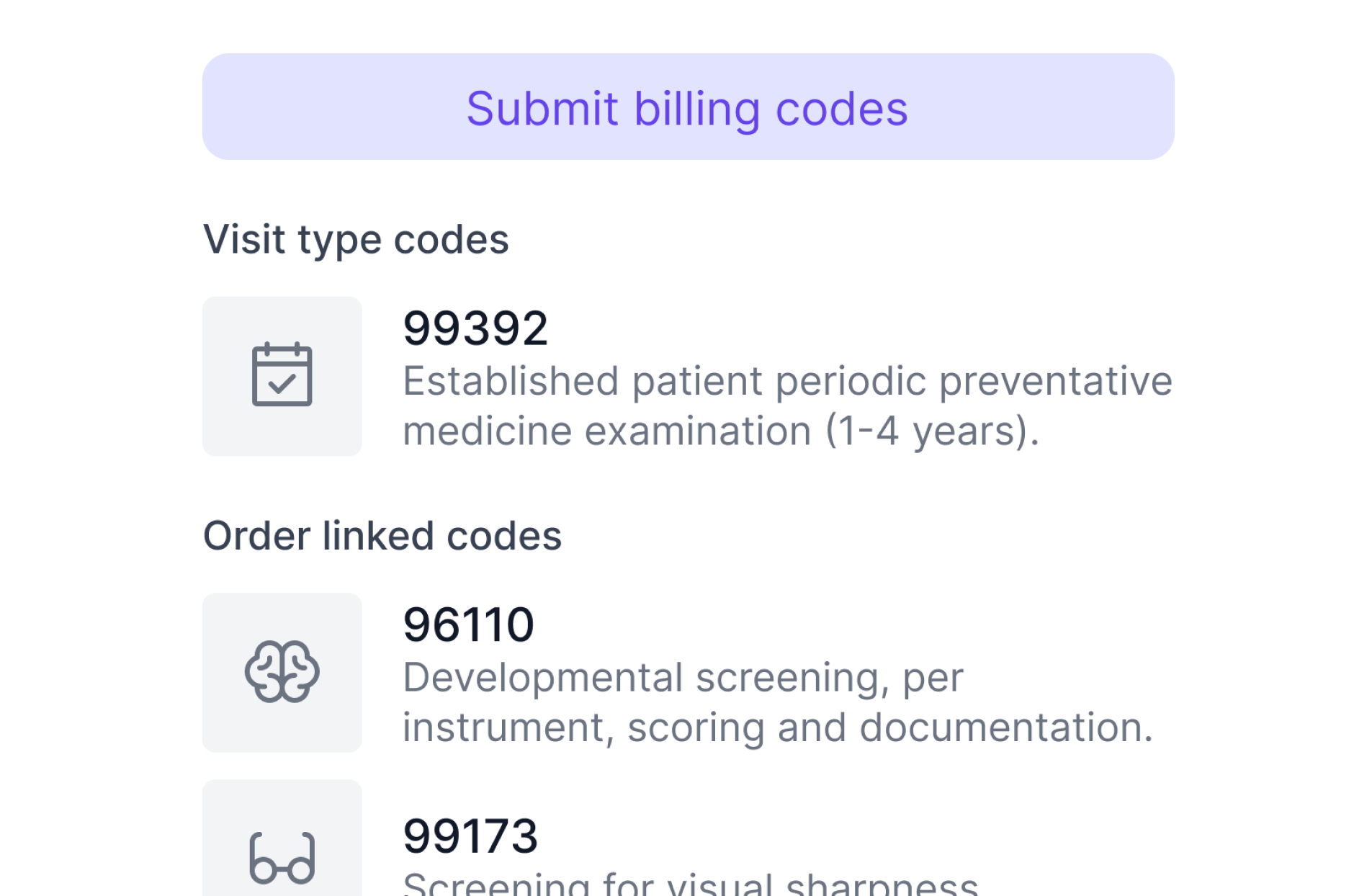Select billing code number 99173
1372x896 pixels.
470,836
